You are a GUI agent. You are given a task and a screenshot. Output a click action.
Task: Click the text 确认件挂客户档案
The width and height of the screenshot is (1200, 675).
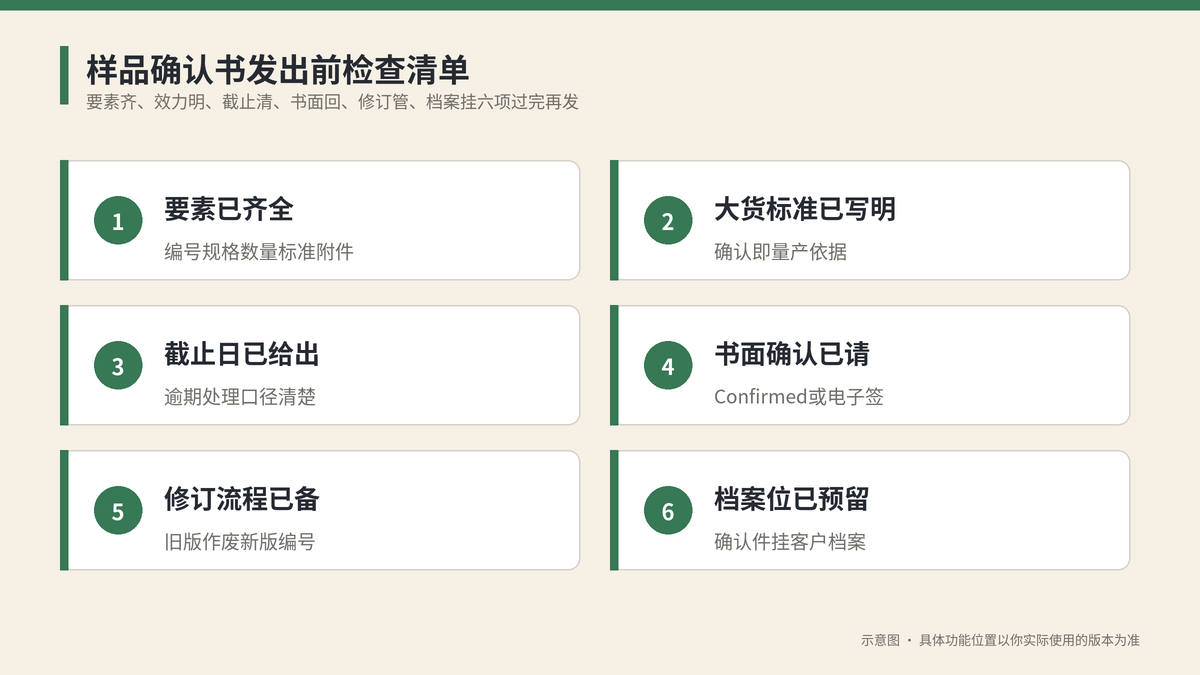(790, 542)
